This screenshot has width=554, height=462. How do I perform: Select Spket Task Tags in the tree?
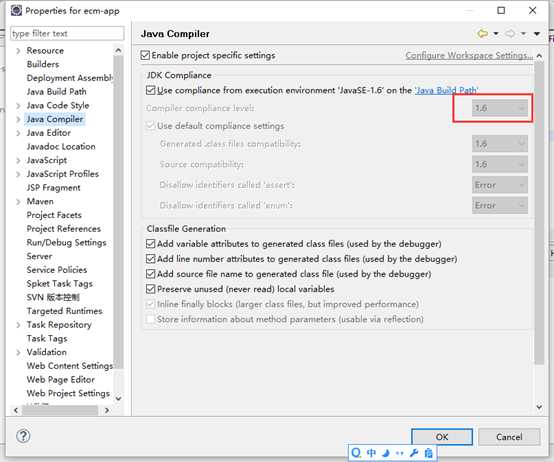[59, 284]
